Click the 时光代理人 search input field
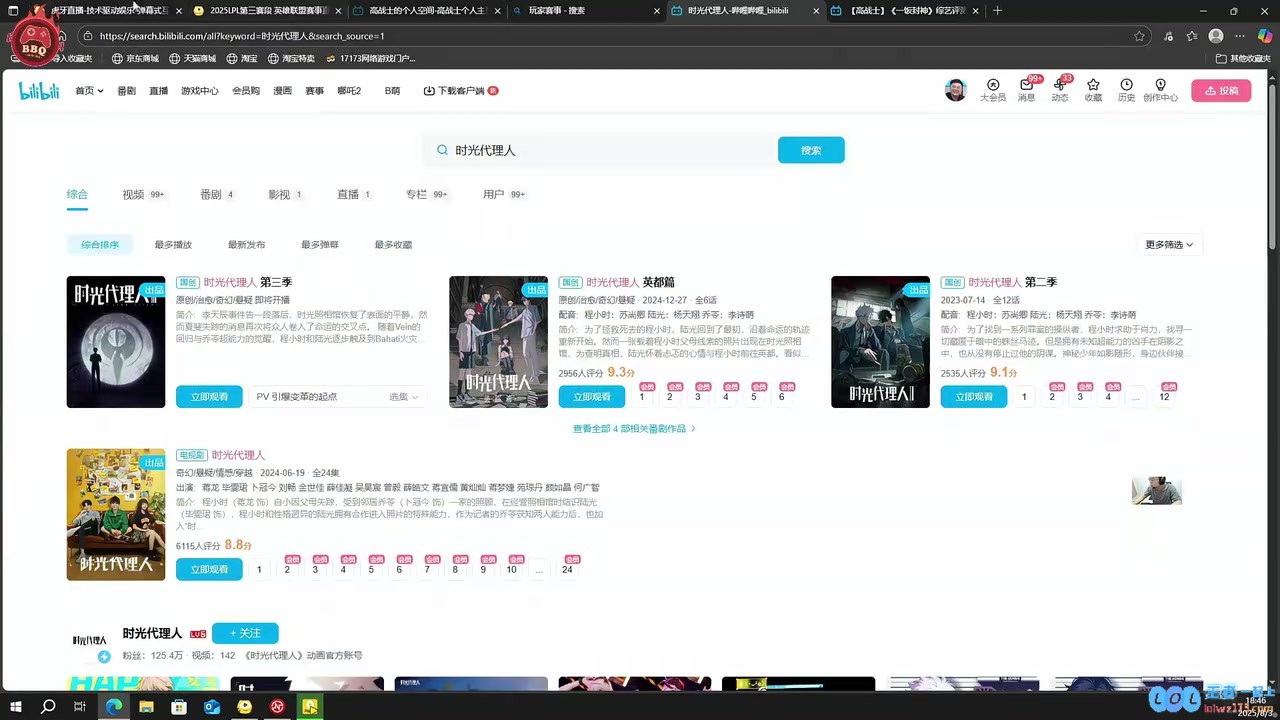The image size is (1280, 720). click(610, 150)
